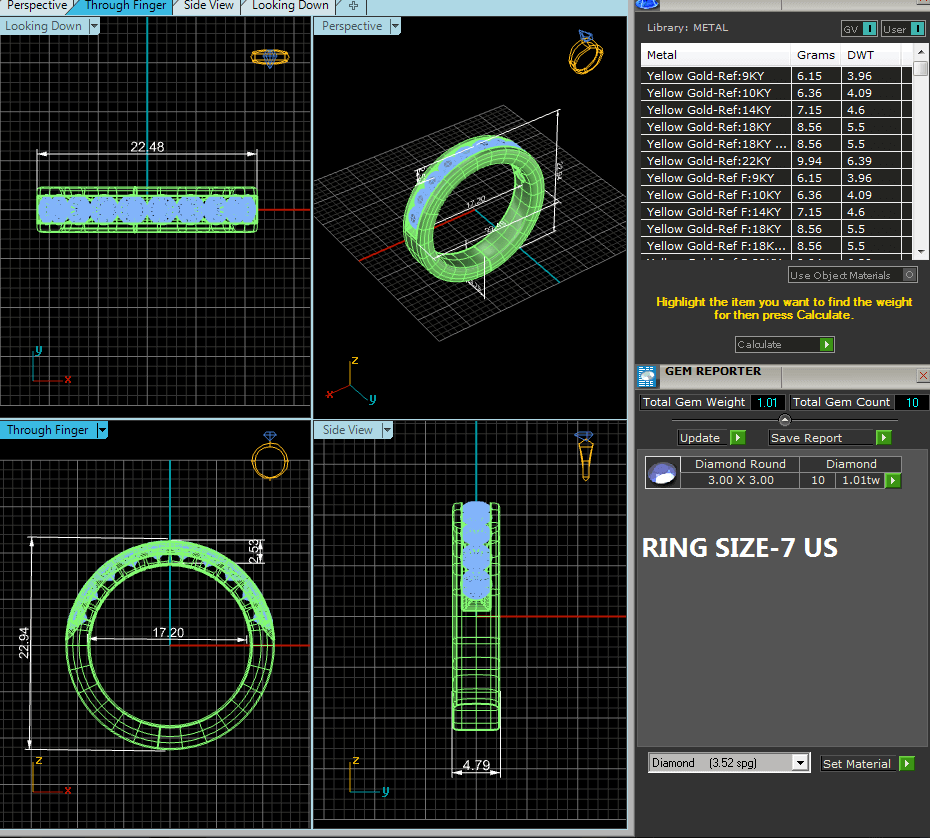Open the Diamond (3.52 spg) material dropdown
This screenshot has width=930, height=838.
tap(799, 763)
